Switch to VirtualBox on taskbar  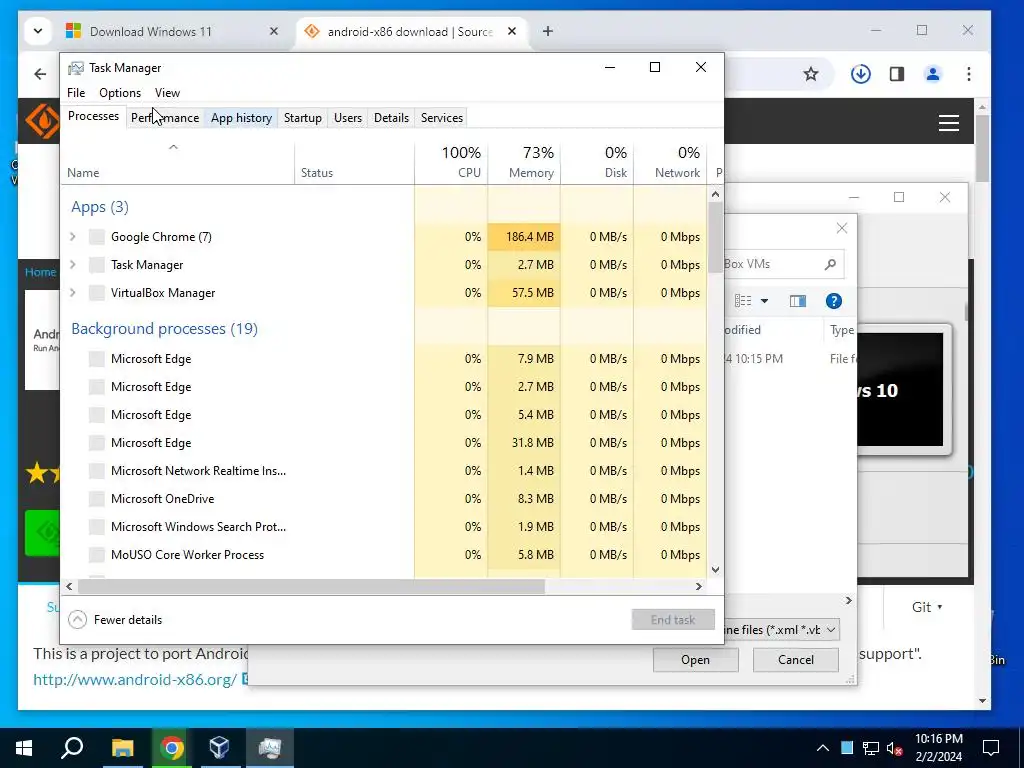pyautogui.click(x=219, y=747)
